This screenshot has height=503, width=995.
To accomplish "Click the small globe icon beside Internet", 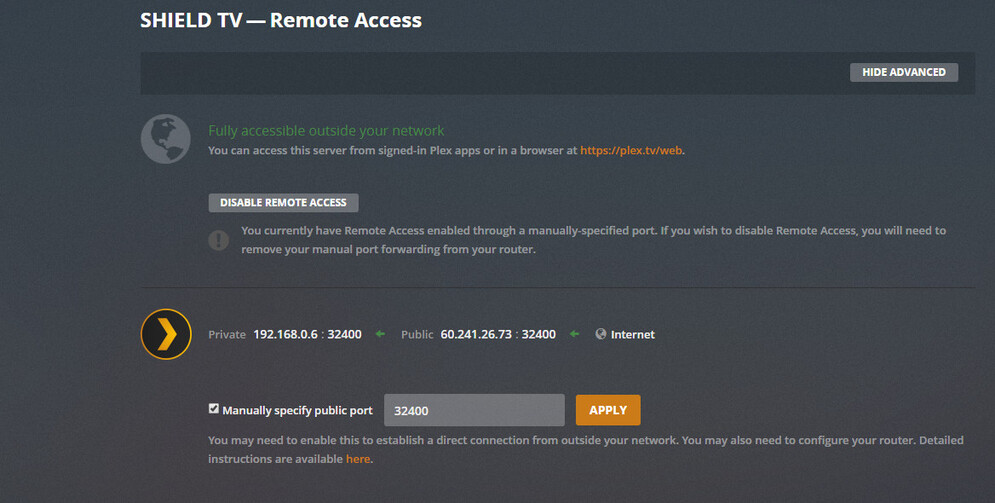I will (x=600, y=334).
